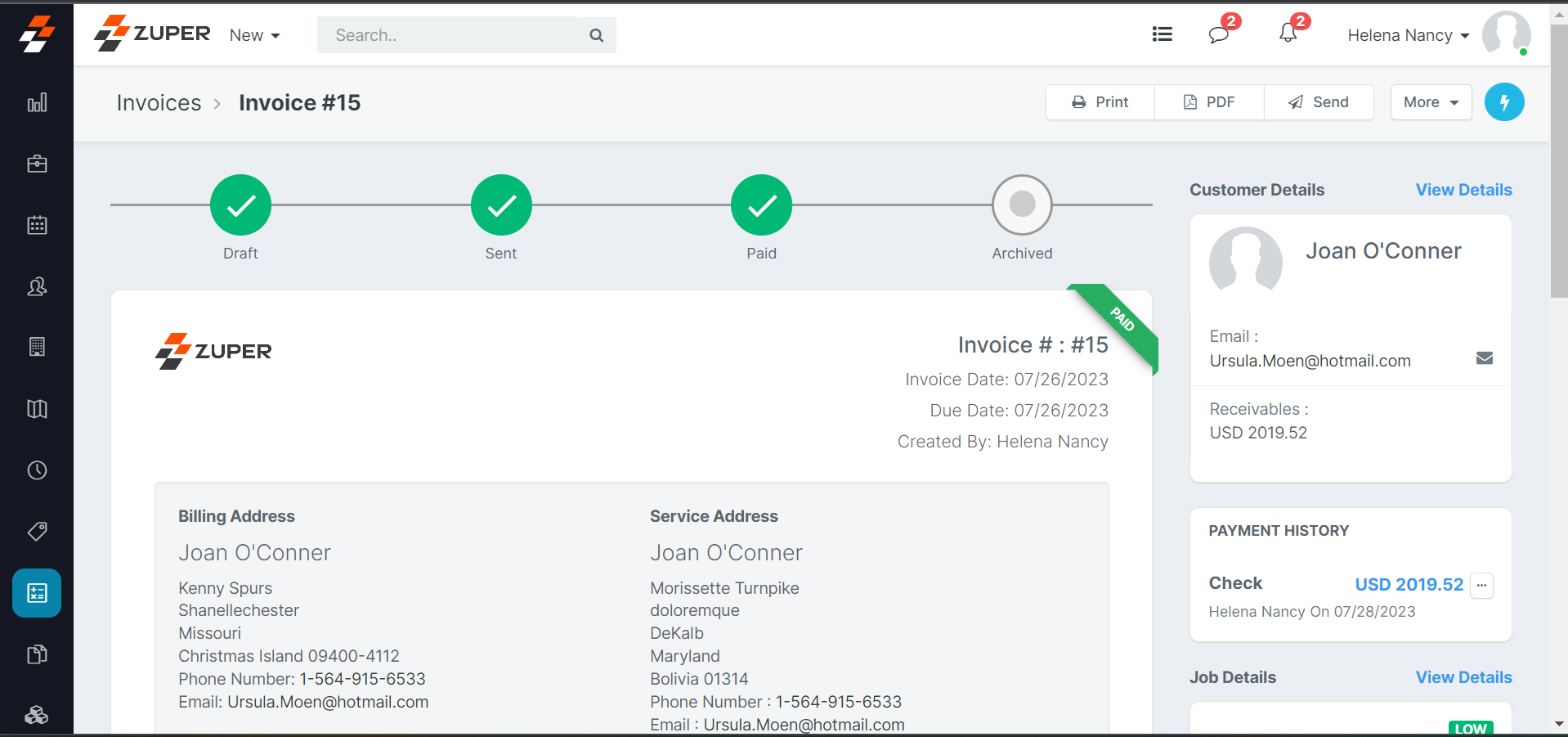Viewport: 1568px width, 737px height.
Task: Click the customers people icon in sidebar
Action: [37, 286]
